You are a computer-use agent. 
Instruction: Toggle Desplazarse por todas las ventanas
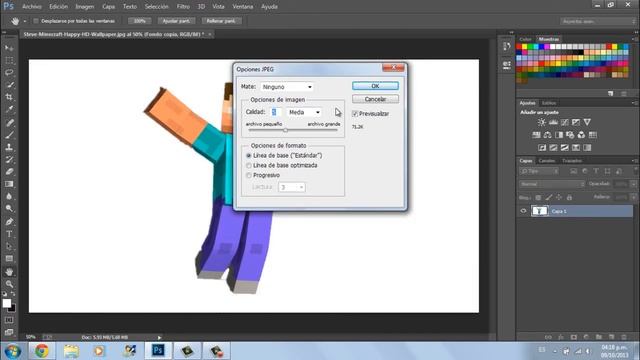pos(36,21)
